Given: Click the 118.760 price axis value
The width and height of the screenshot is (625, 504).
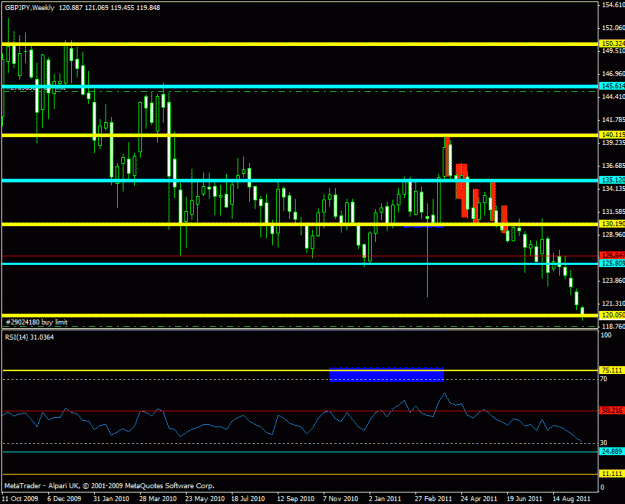Looking at the screenshot, I should 613,327.
